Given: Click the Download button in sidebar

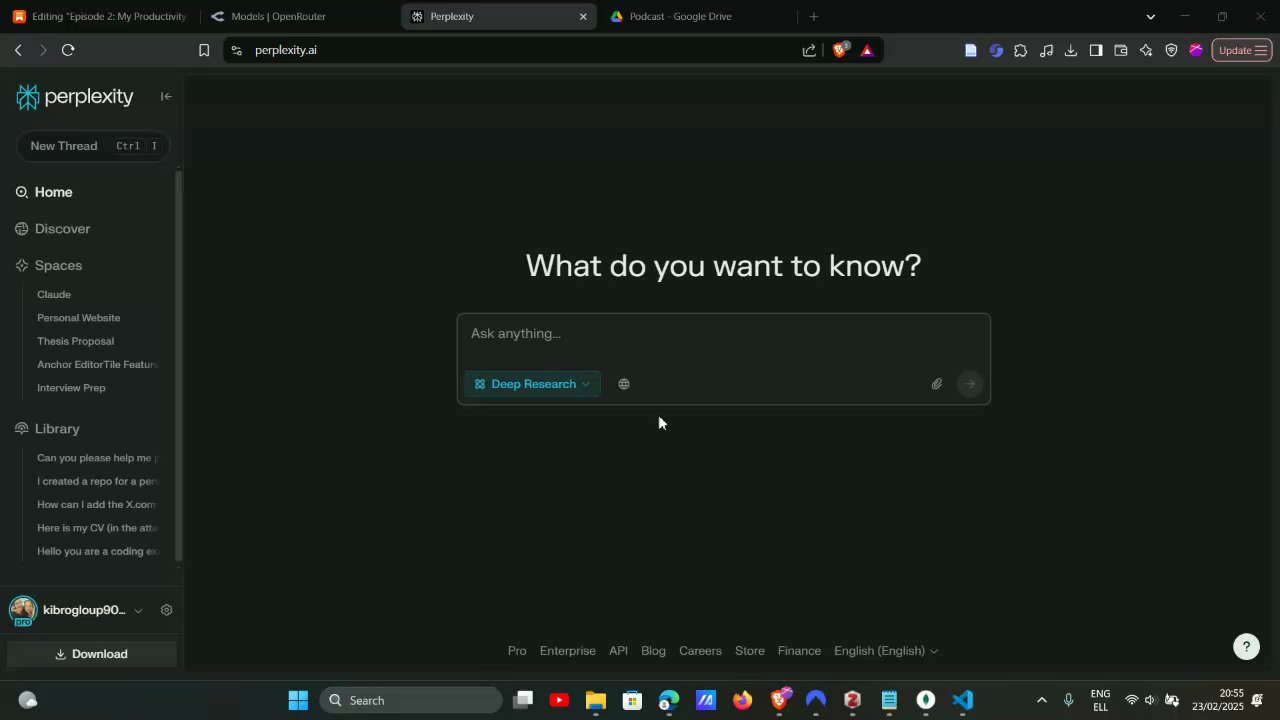Looking at the screenshot, I should 92,654.
